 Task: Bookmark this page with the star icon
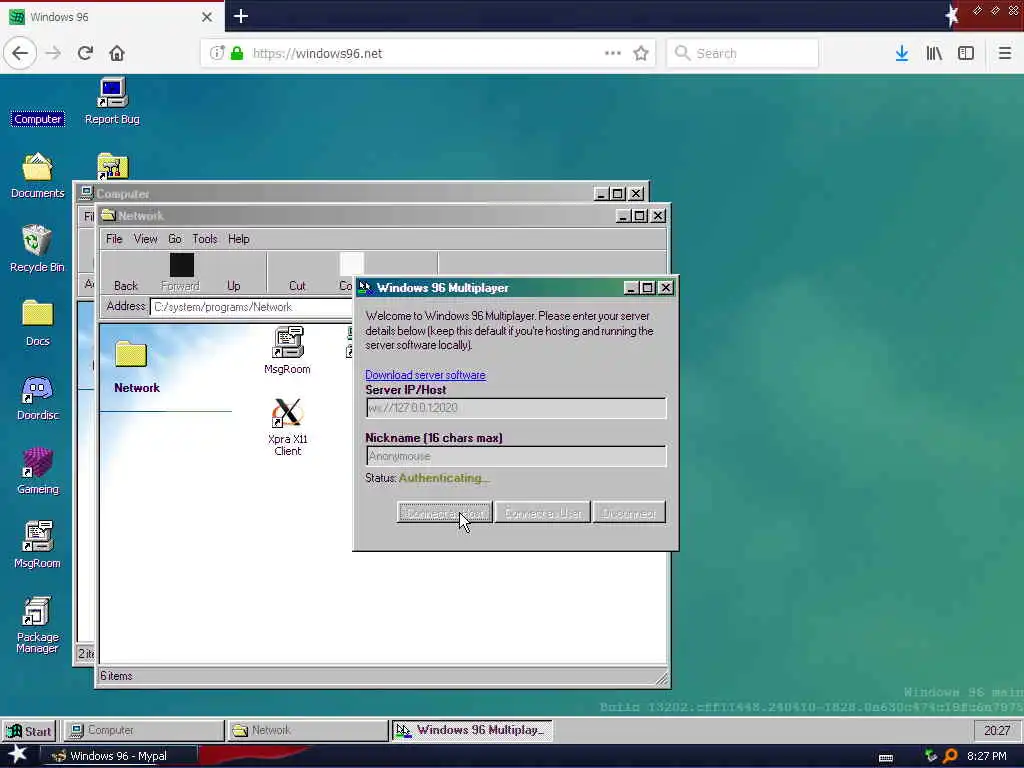tap(641, 54)
